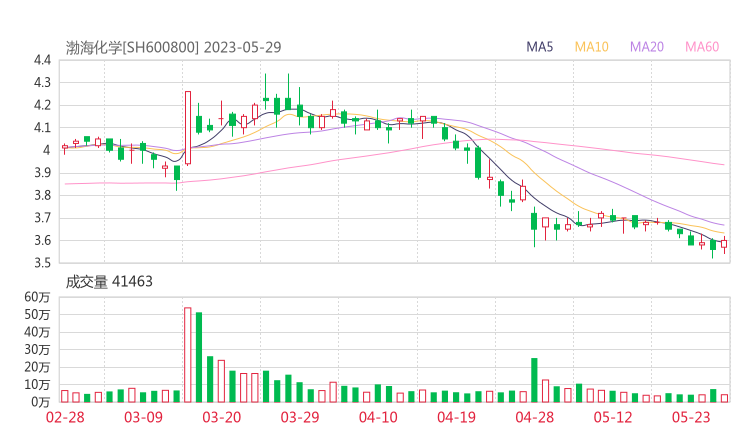Click the MA10 legend label
The height and width of the screenshot is (440, 740).
(x=591, y=47)
